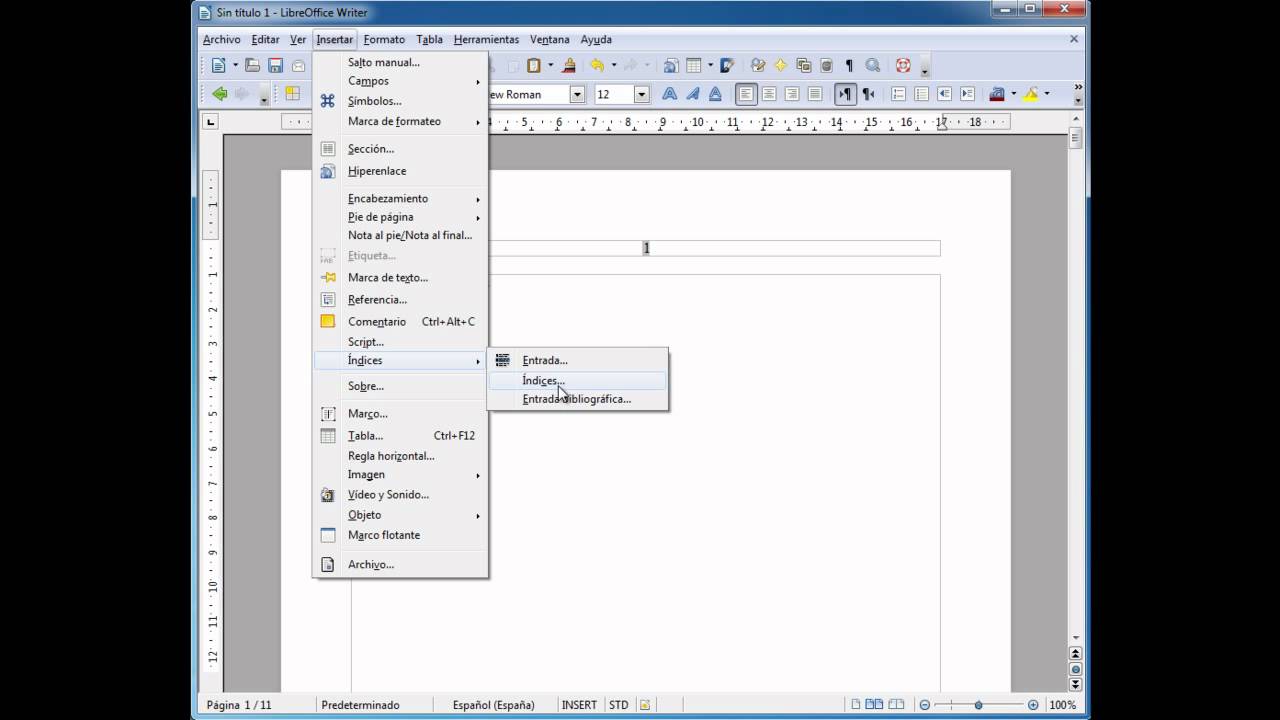Screen dimensions: 1280x720
Task: Expand the Pie de página submenu
Action: (400, 217)
